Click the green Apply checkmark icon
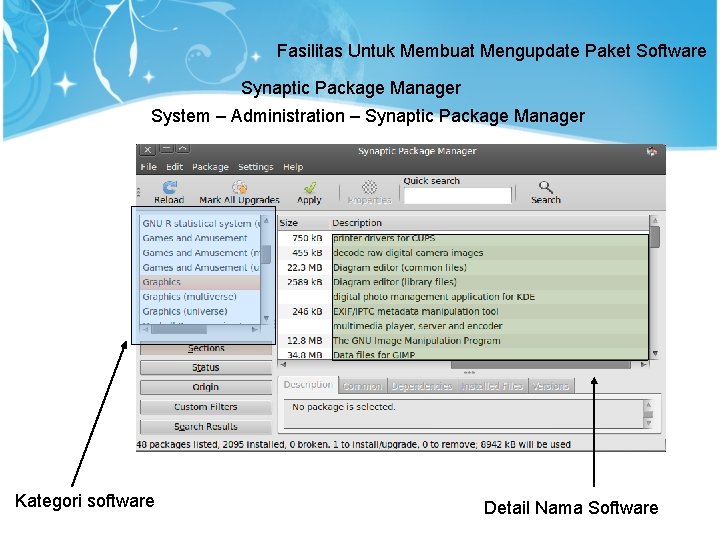The width and height of the screenshot is (720, 540). [x=309, y=187]
